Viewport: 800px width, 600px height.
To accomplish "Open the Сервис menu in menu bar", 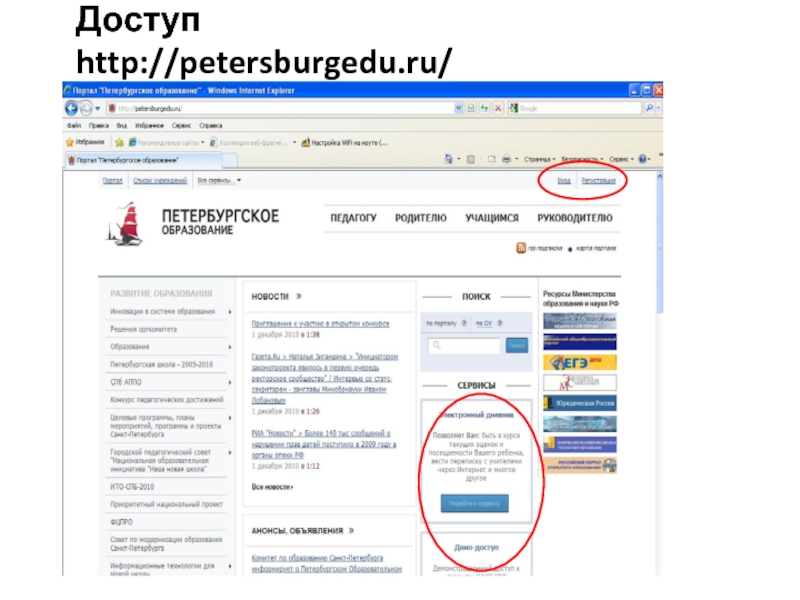I will click(x=181, y=126).
